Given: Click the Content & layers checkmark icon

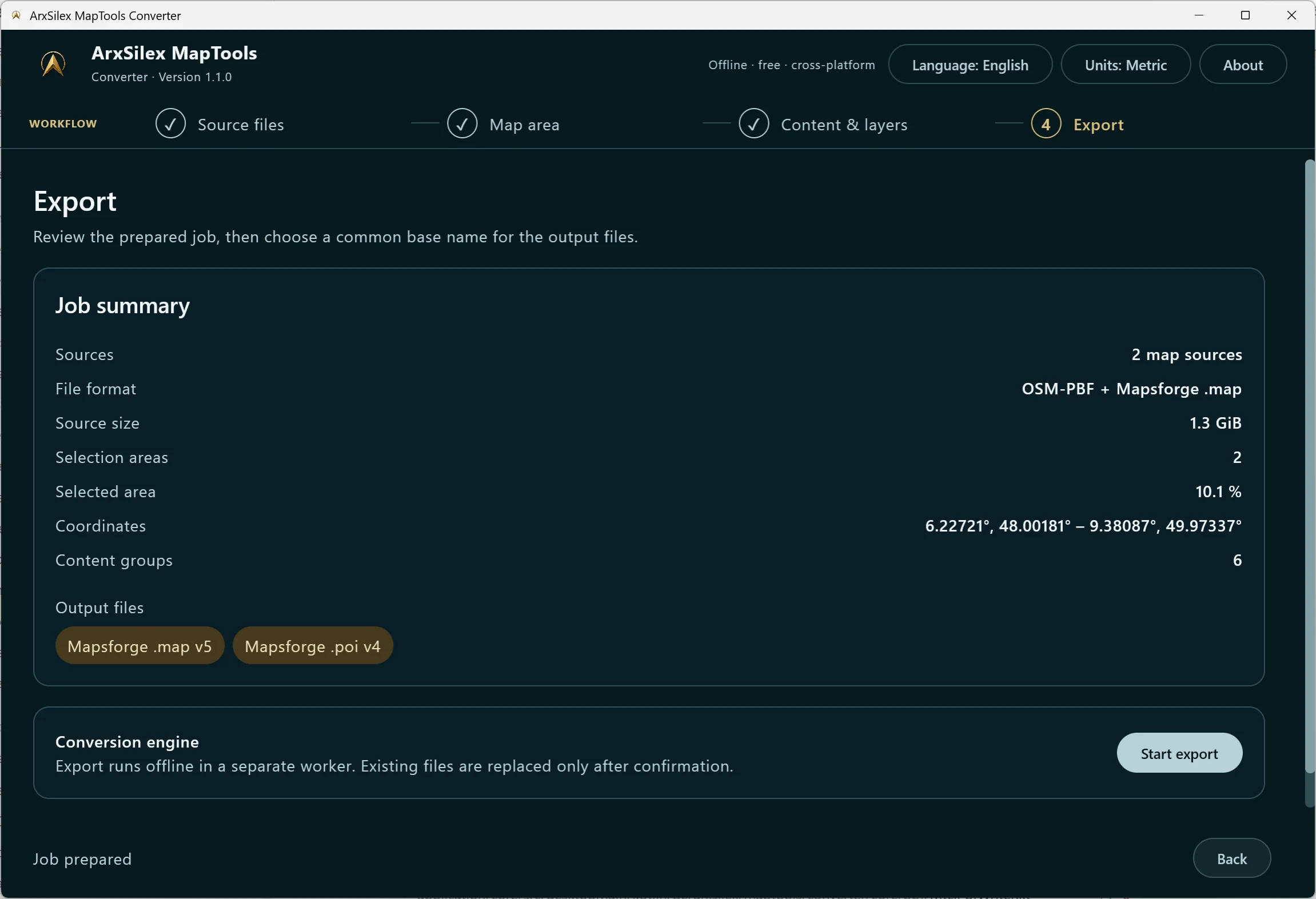Looking at the screenshot, I should (x=753, y=123).
